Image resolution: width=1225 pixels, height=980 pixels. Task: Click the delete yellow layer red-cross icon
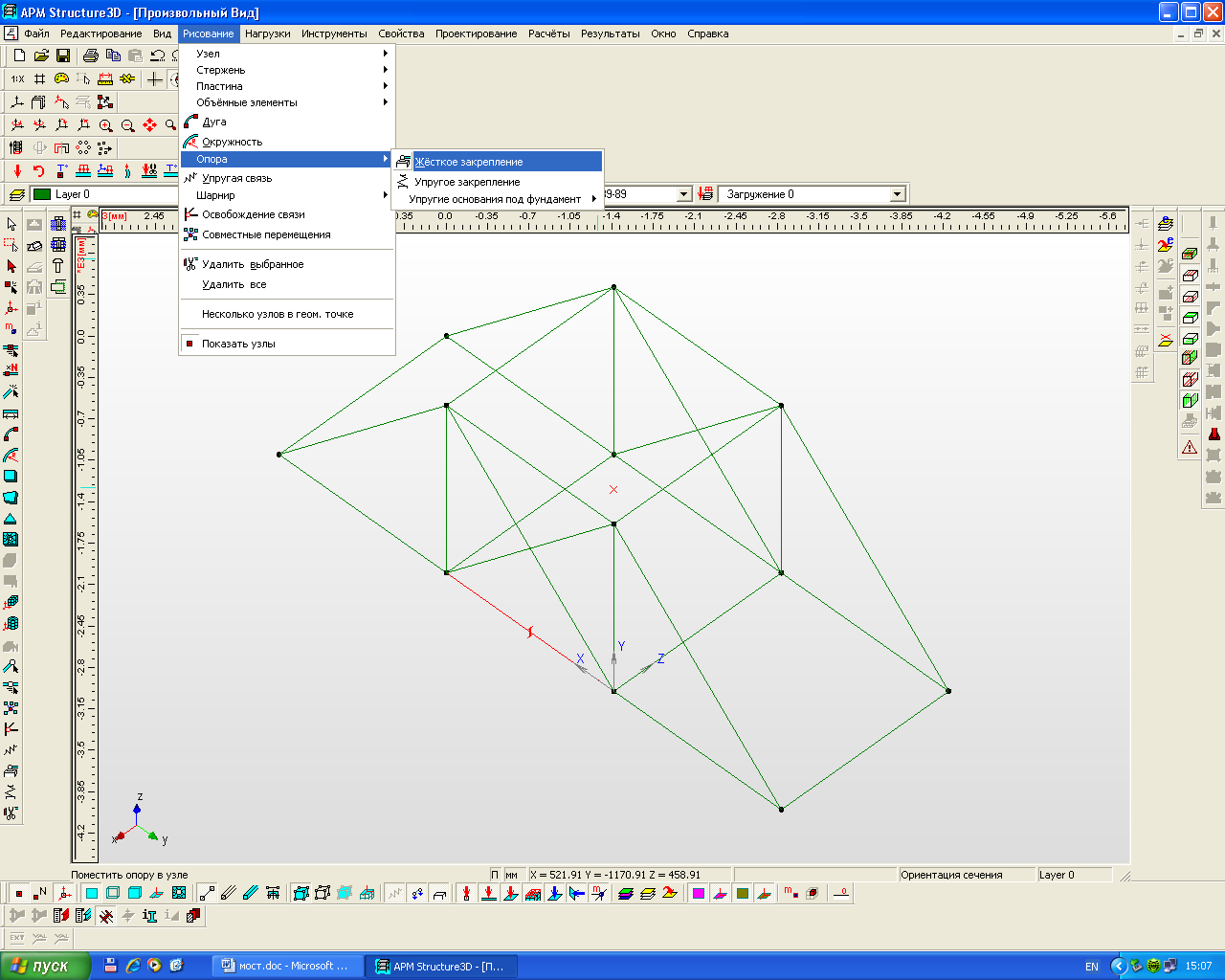(1166, 339)
